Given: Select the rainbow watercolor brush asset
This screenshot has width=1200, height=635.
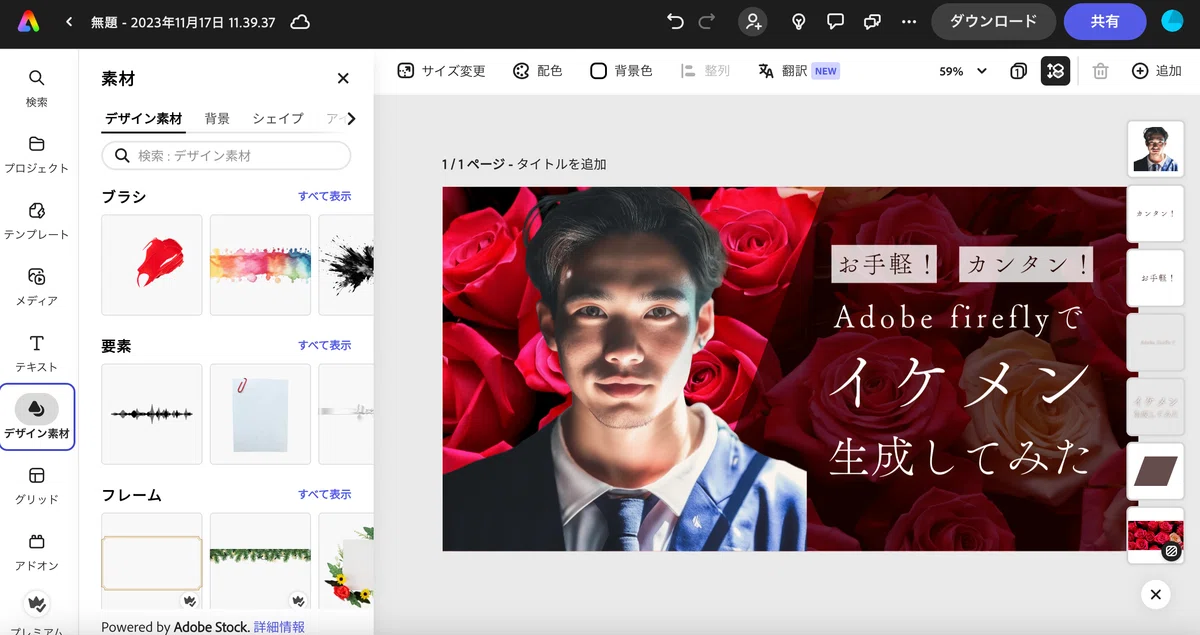Looking at the screenshot, I should pyautogui.click(x=260, y=265).
